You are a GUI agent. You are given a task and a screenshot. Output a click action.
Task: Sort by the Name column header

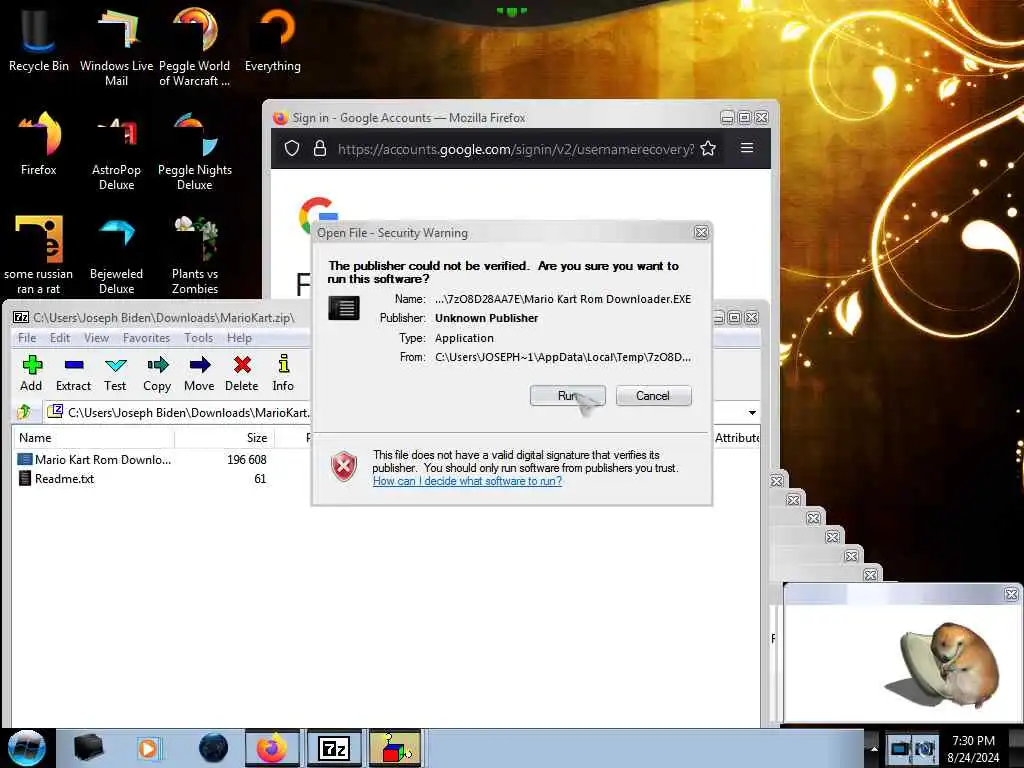93,438
